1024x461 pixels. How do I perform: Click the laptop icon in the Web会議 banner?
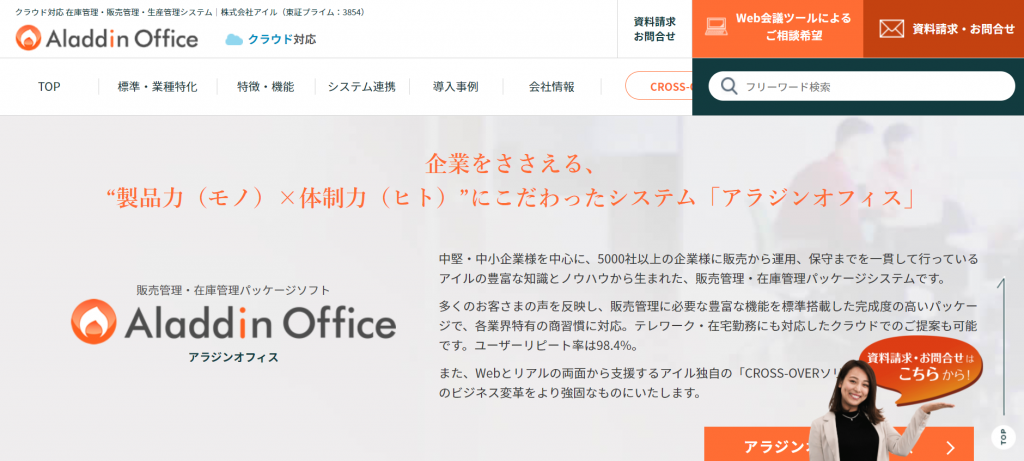718,28
